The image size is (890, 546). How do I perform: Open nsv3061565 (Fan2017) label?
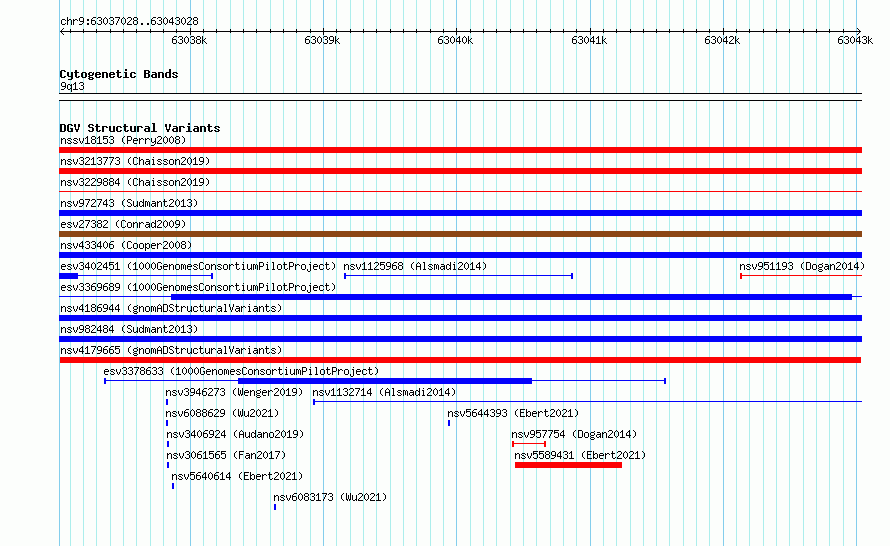coord(226,455)
